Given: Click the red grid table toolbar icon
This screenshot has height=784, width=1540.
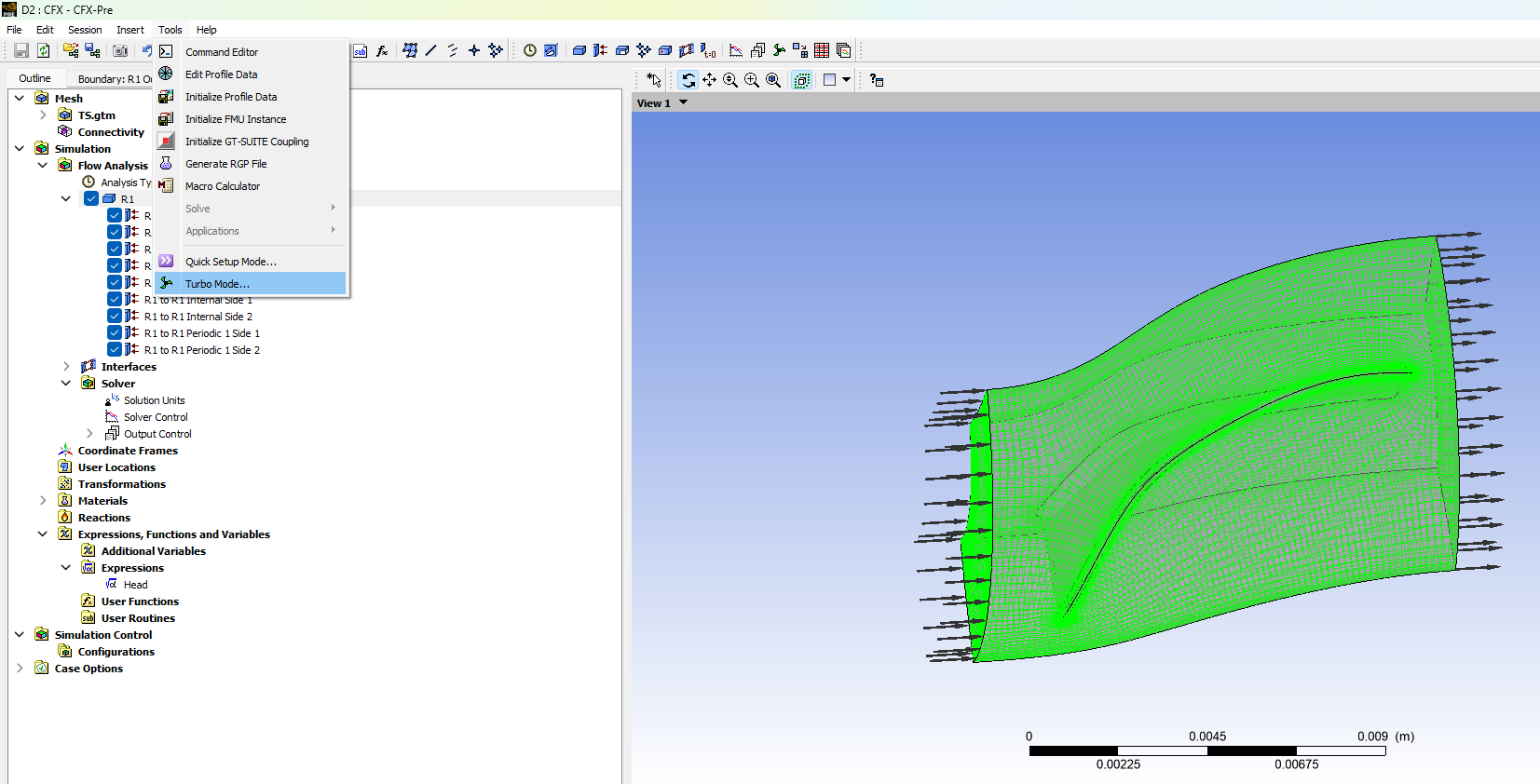Looking at the screenshot, I should click(x=822, y=50).
